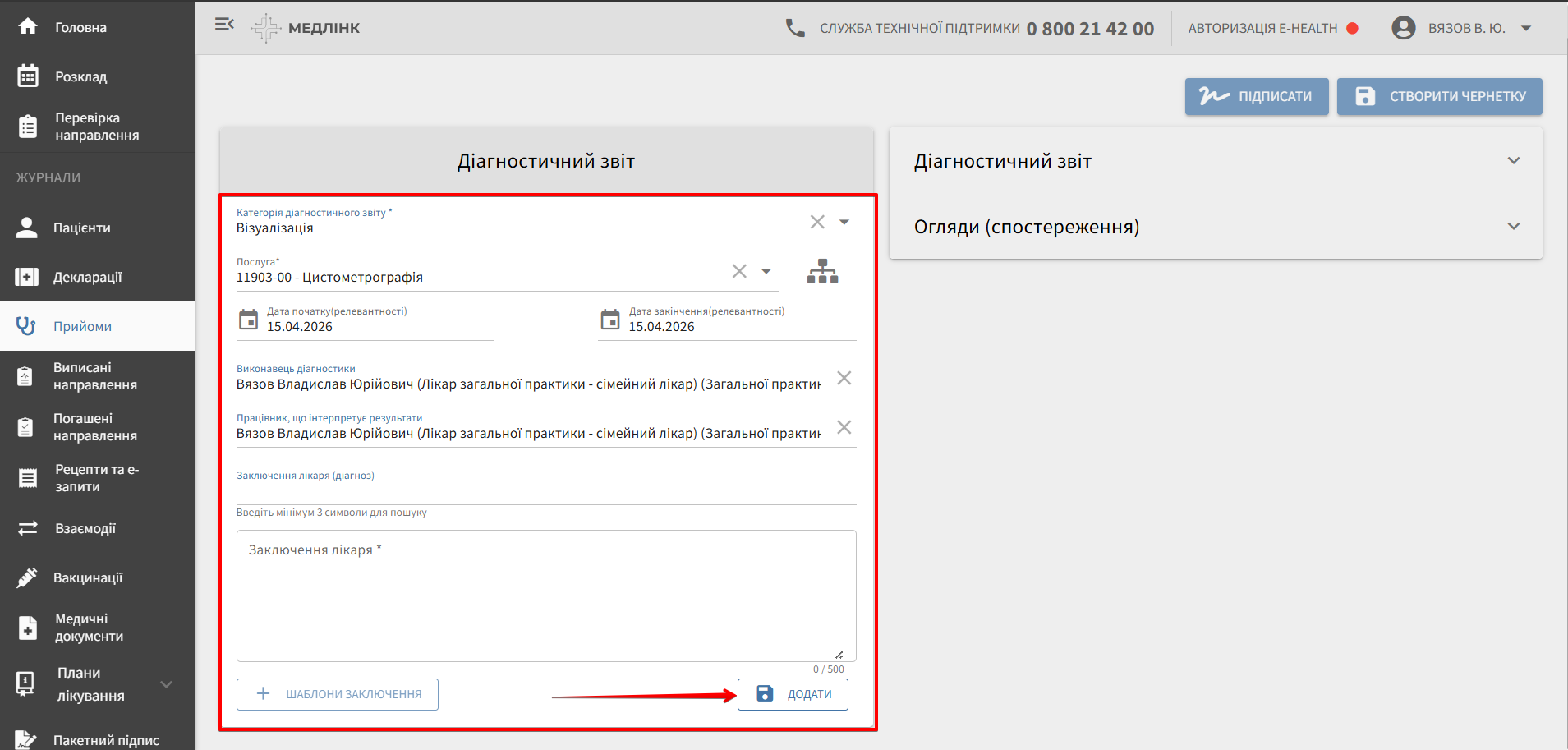This screenshot has width=1568, height=750.
Task: Clear the selected service Цистометрографія
Action: coord(739,271)
